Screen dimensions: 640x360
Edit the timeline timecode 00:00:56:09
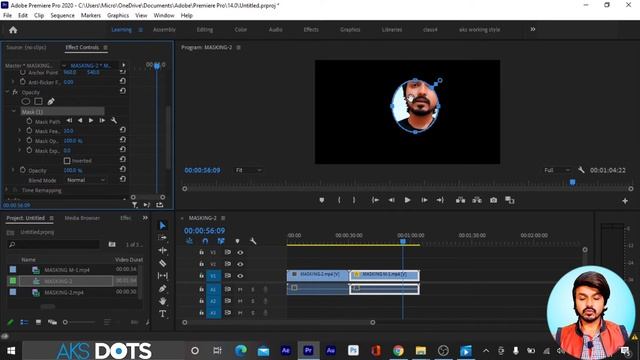(x=204, y=231)
